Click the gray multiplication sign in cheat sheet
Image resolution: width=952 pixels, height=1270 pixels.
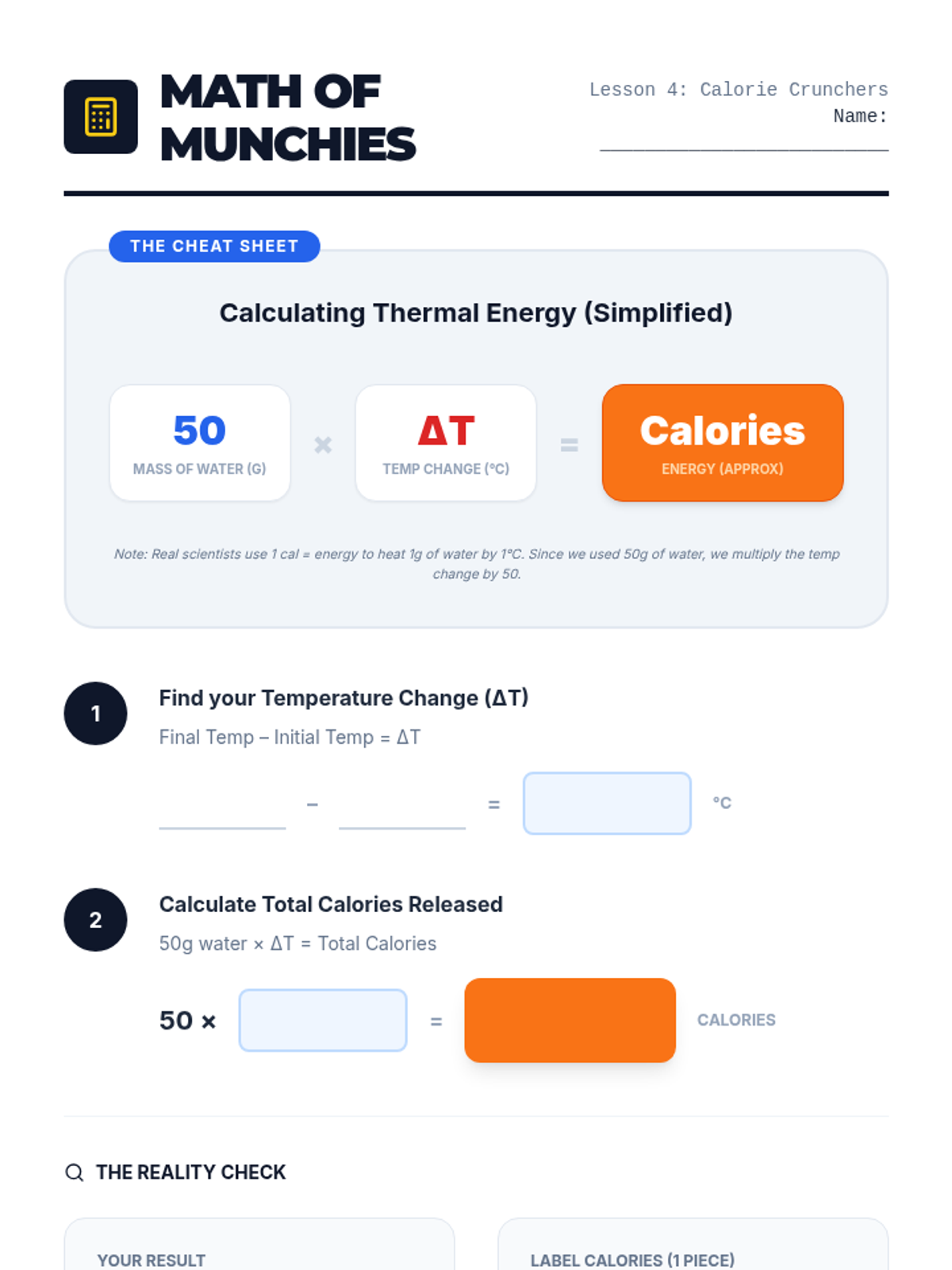pyautogui.click(x=323, y=444)
